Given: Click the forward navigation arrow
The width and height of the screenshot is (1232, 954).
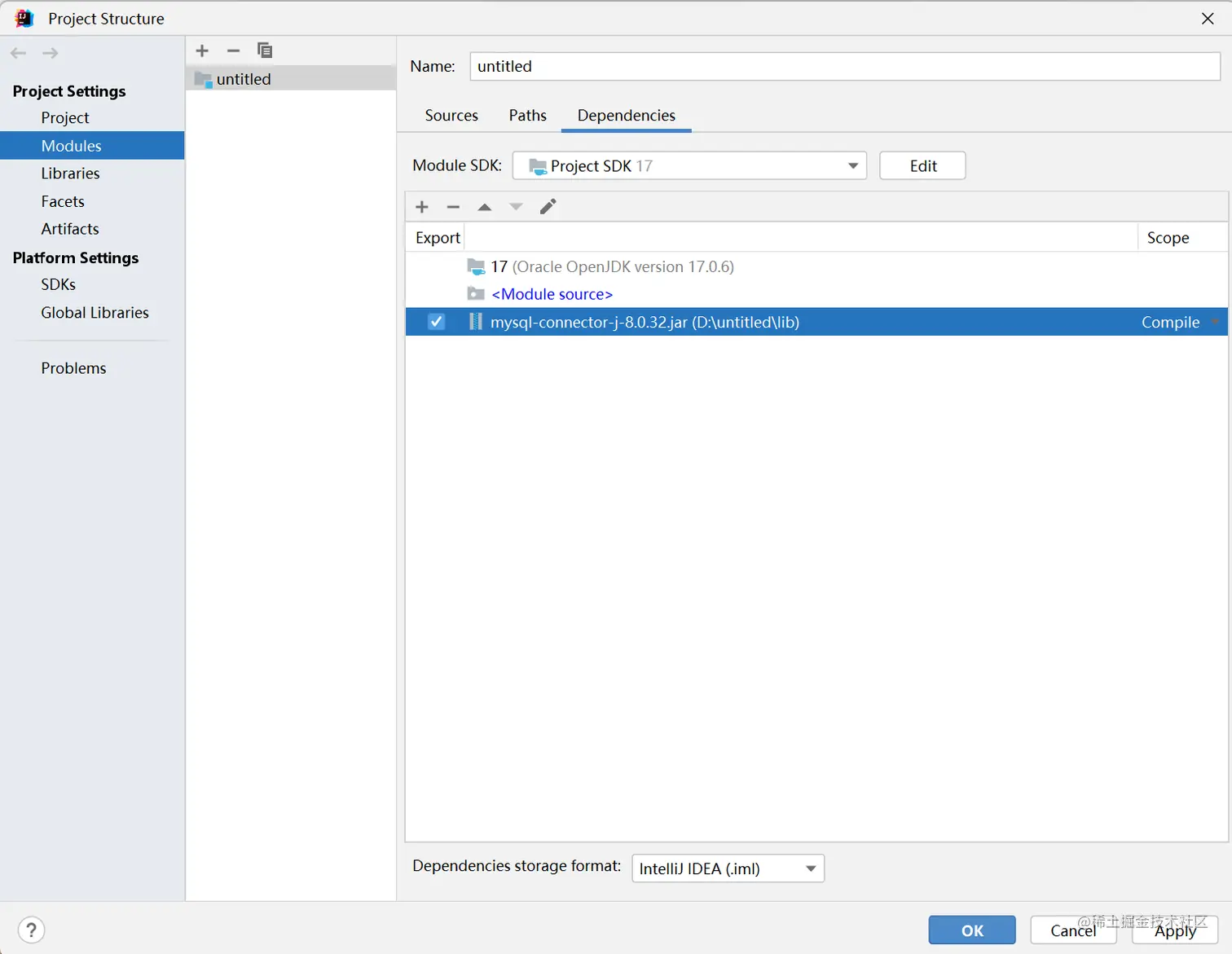Looking at the screenshot, I should 50,53.
